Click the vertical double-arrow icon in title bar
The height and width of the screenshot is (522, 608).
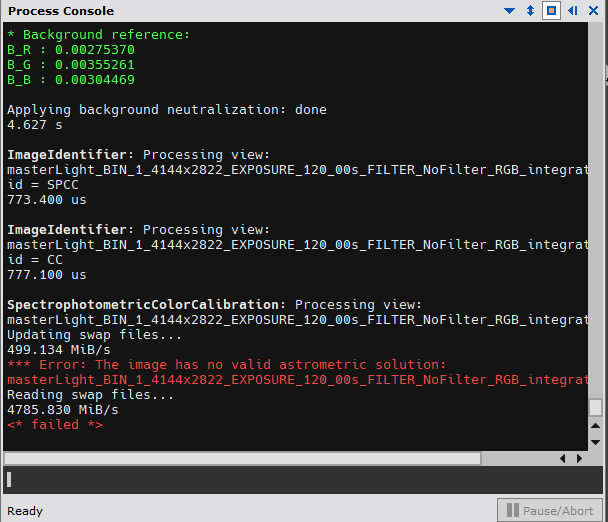530,11
